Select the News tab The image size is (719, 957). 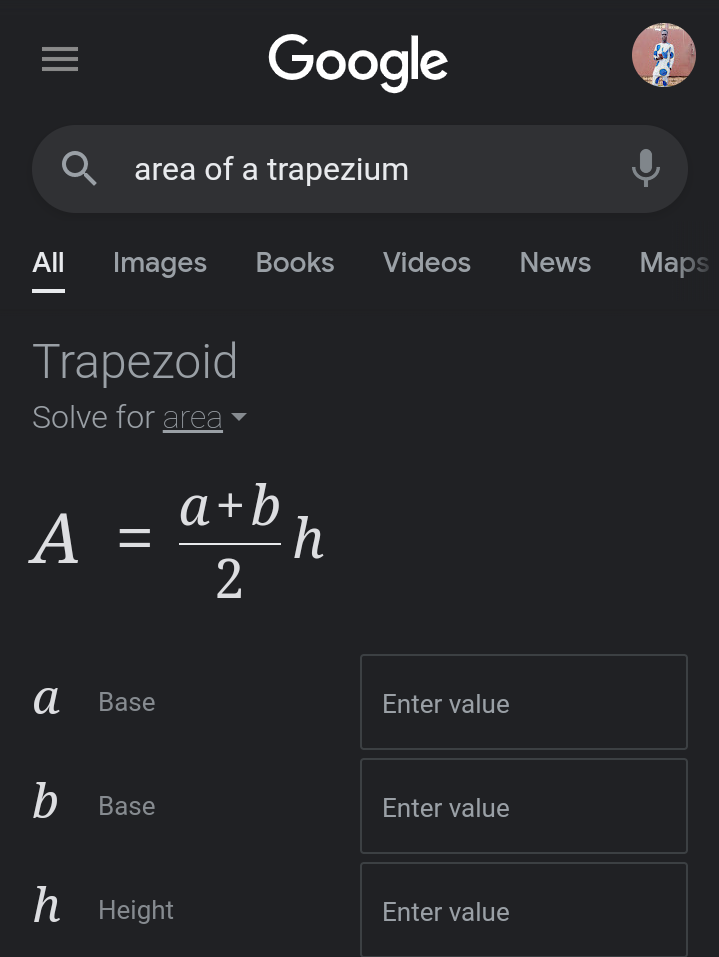point(555,263)
